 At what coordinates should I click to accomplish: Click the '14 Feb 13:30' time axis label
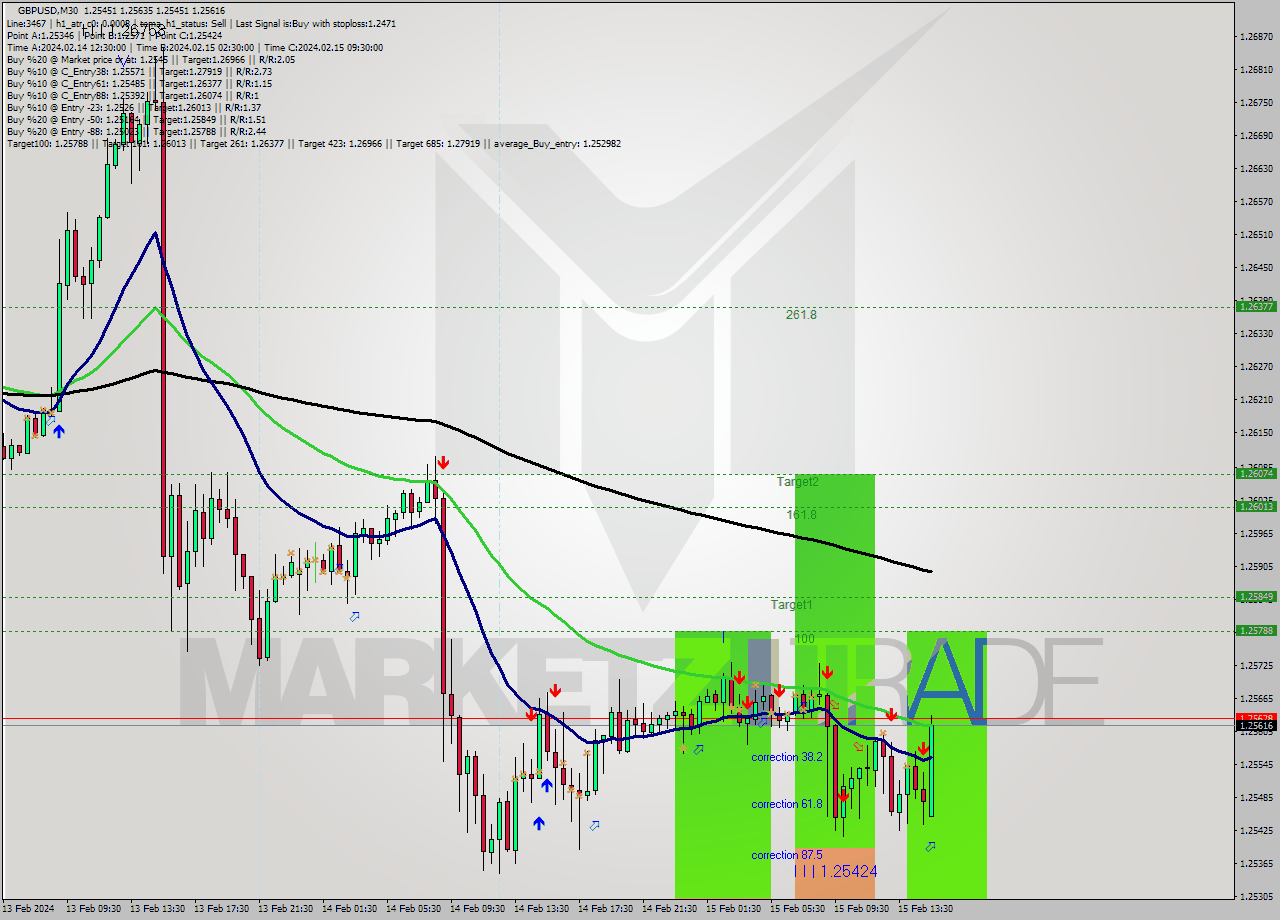(x=541, y=909)
